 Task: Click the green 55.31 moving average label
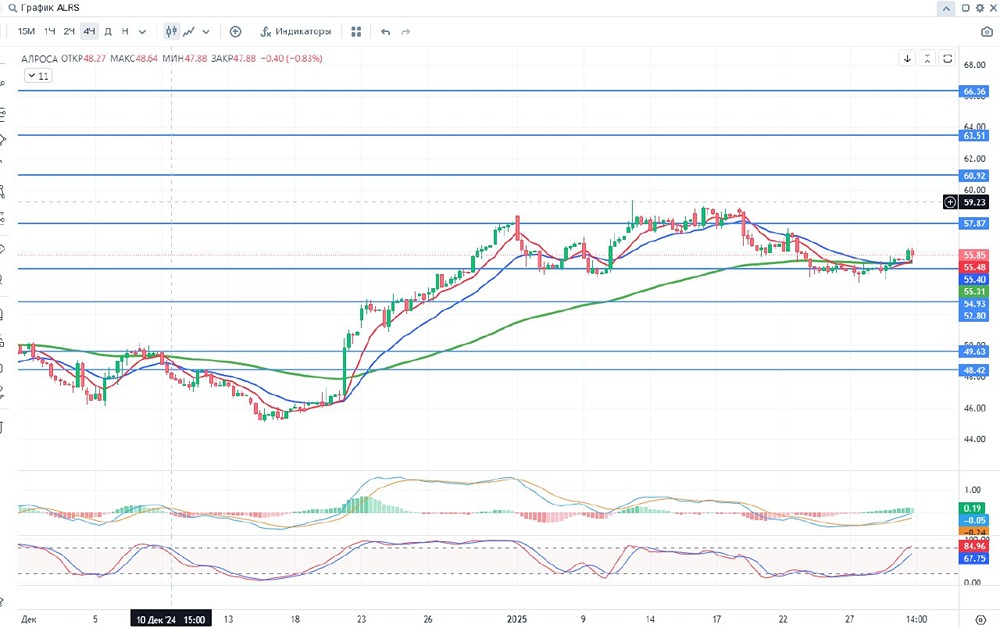tap(974, 291)
